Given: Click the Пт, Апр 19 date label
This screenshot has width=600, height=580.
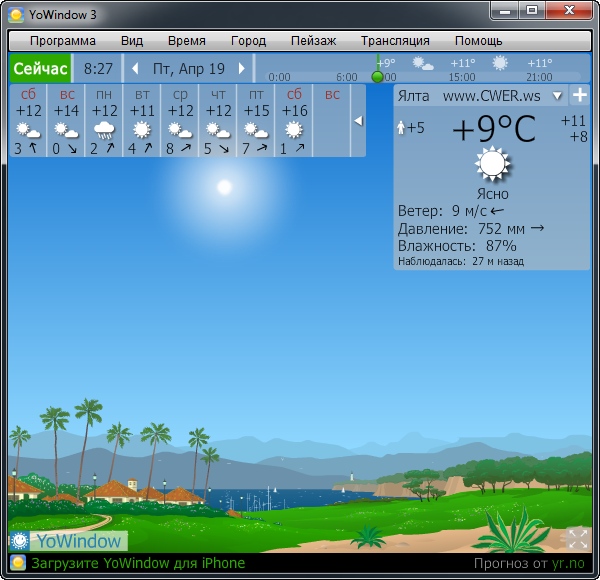Looking at the screenshot, I should (189, 69).
